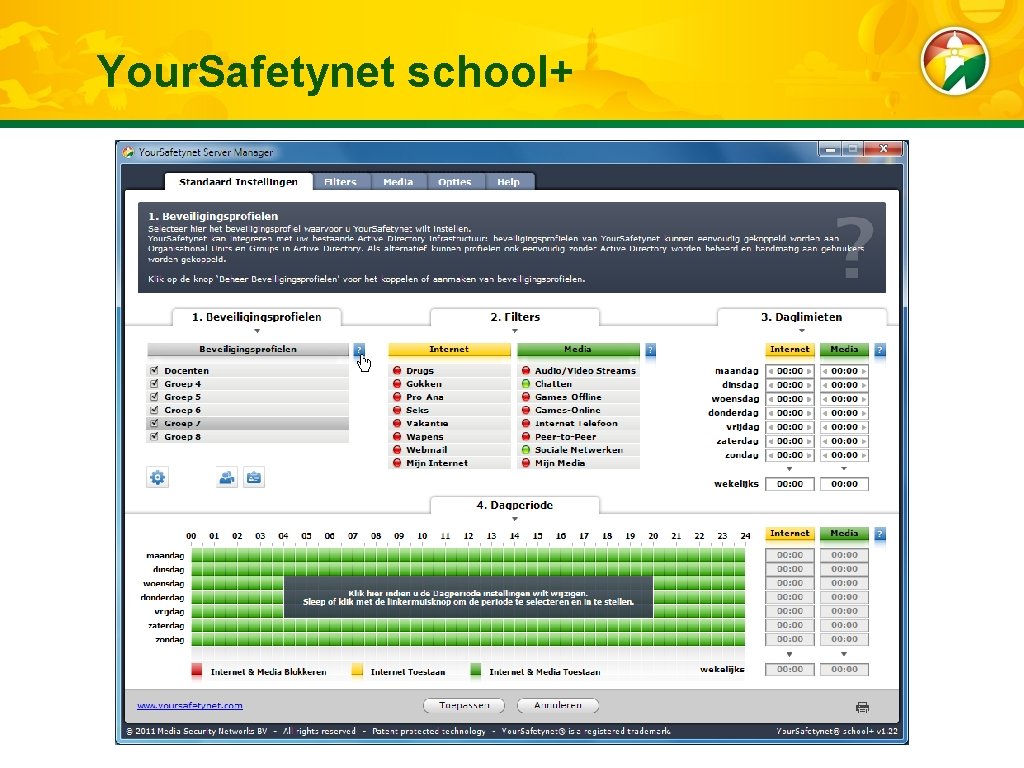The width and height of the screenshot is (1024, 768).
Task: Toggle the Games Offline indicator
Action: 526,397
